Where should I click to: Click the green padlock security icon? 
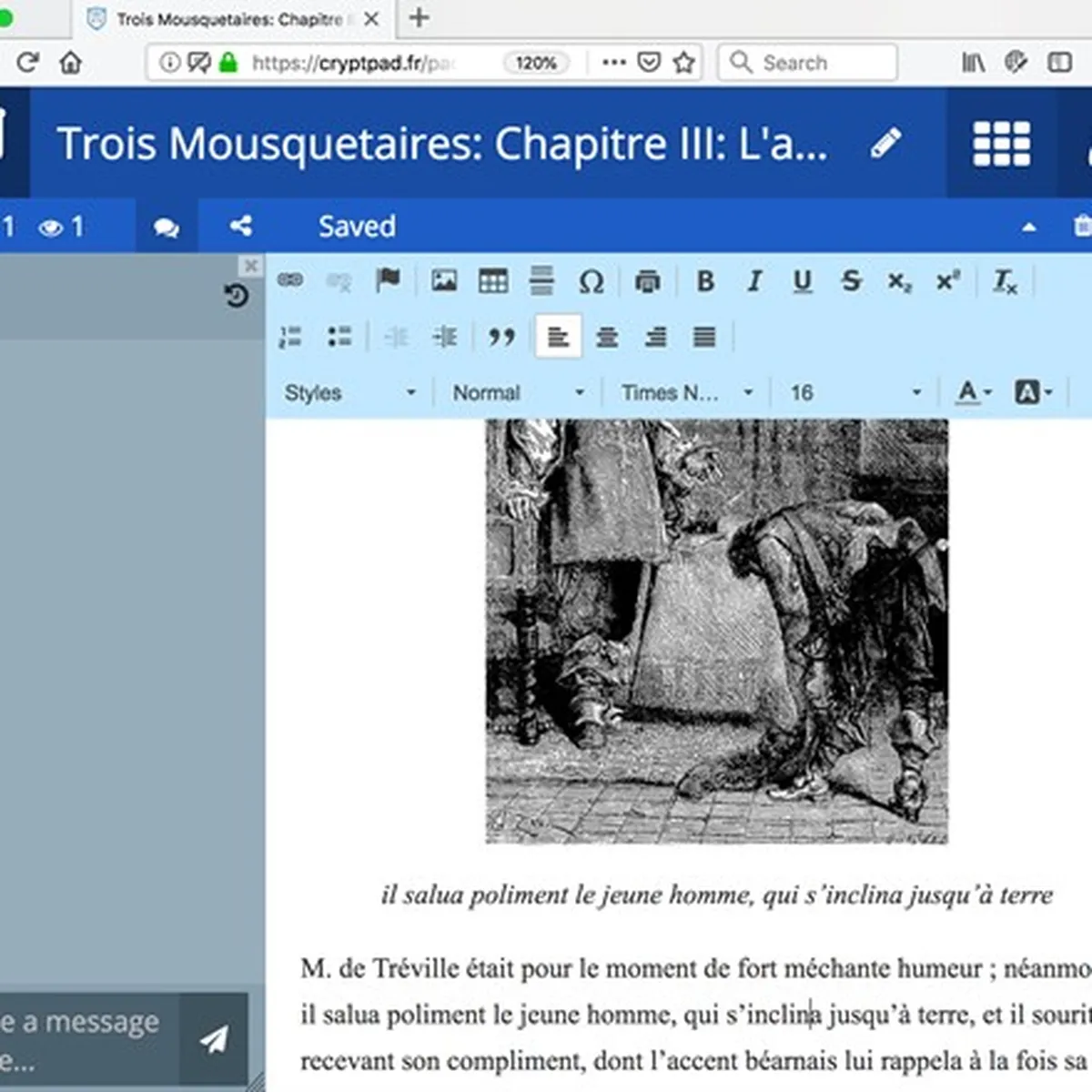click(228, 62)
